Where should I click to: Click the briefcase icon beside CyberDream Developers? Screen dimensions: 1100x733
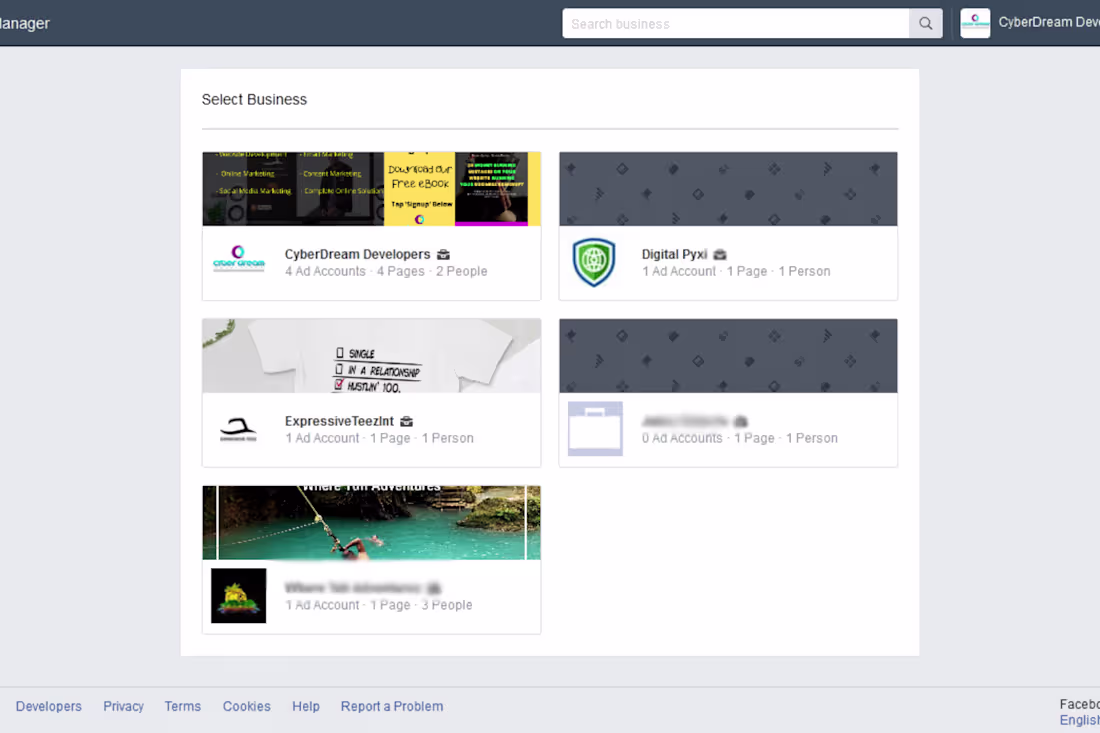click(443, 254)
